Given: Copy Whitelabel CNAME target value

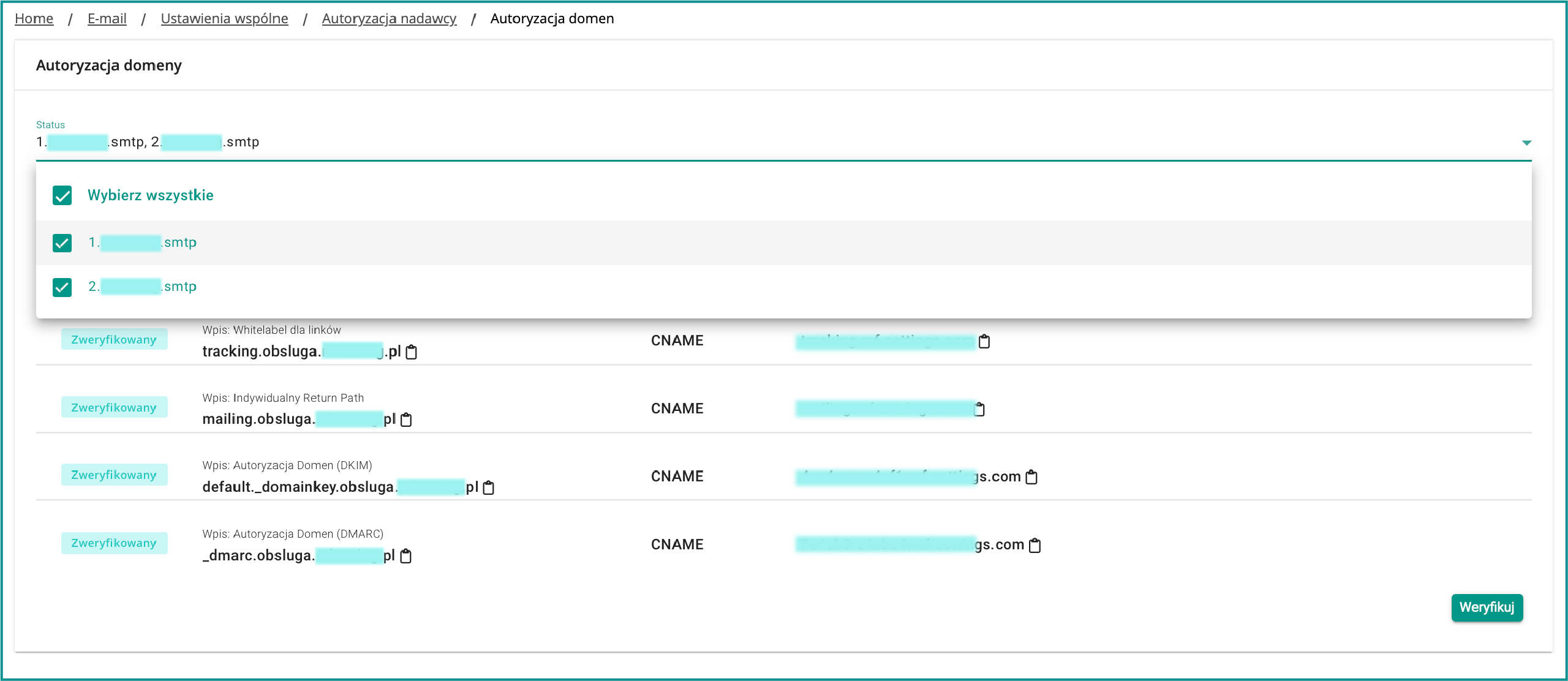Looking at the screenshot, I should coord(984,342).
